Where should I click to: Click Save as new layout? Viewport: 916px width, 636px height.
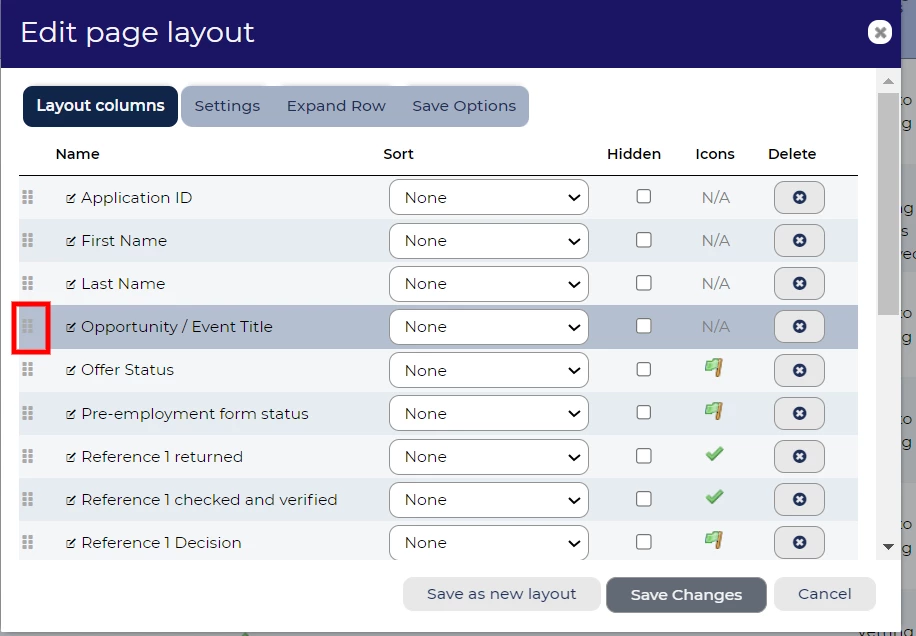coord(501,594)
